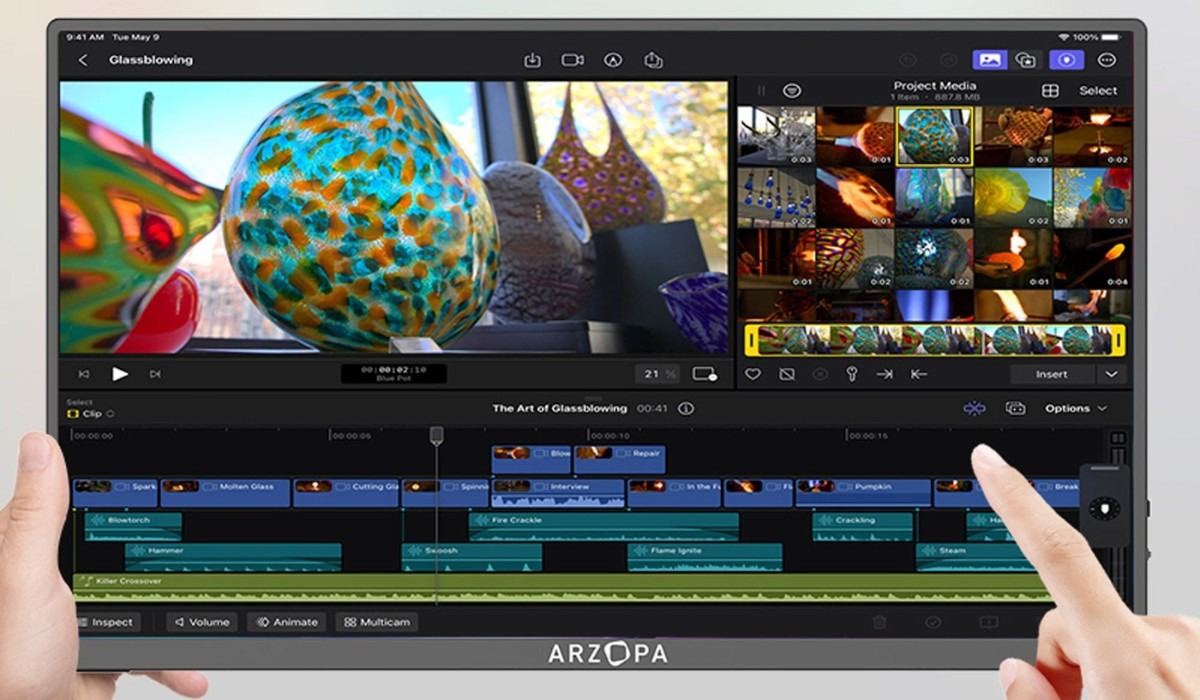Viewport: 1200px width, 700px height.
Task: Activate the jog wheel icon near top right
Action: 1064,59
